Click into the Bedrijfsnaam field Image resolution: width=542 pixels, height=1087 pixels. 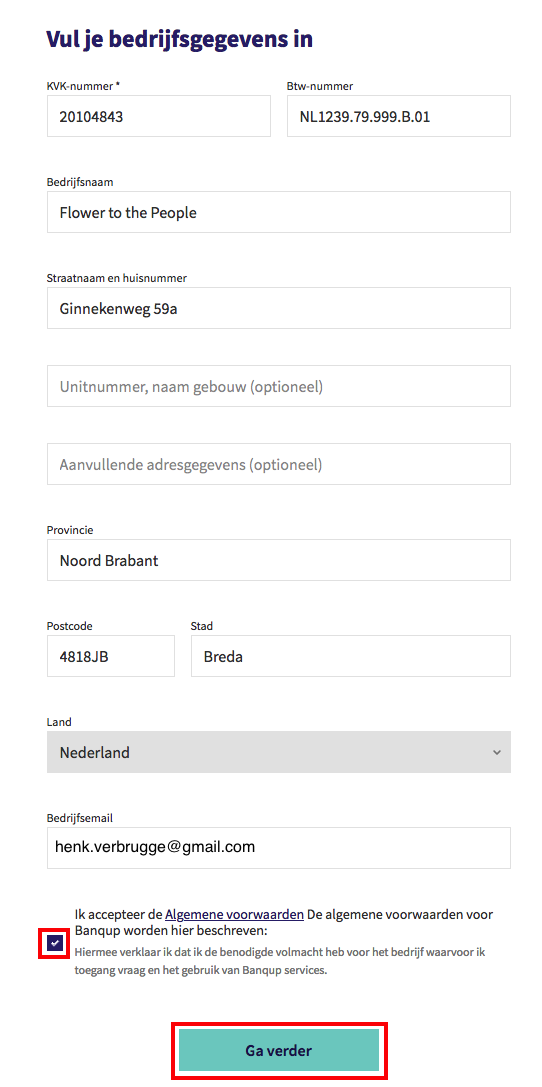(279, 212)
